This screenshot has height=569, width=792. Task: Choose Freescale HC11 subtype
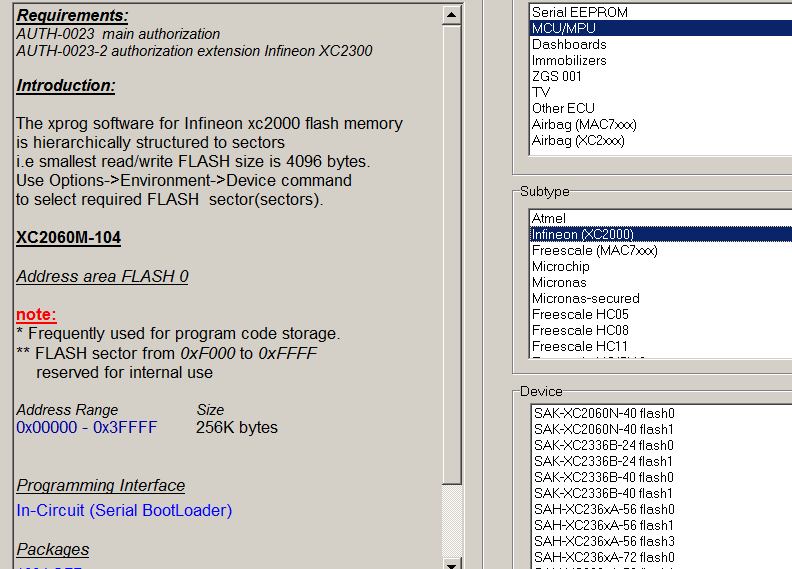point(661,346)
